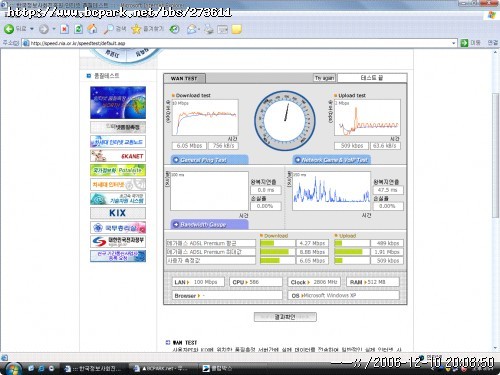
Task: Click the banner directly below KIX
Action: (x=118, y=227)
